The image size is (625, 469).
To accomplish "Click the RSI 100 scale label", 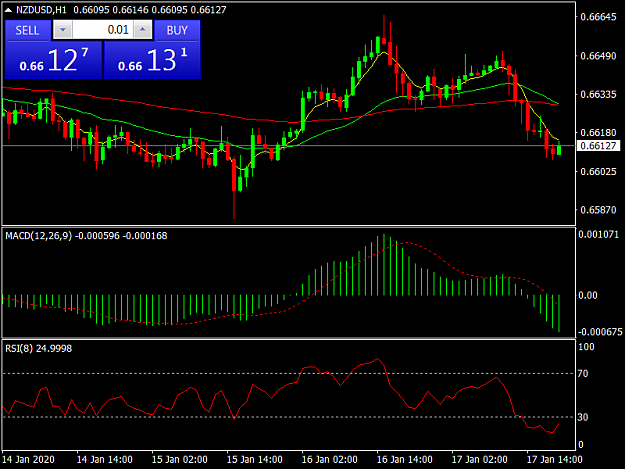I will (x=586, y=347).
